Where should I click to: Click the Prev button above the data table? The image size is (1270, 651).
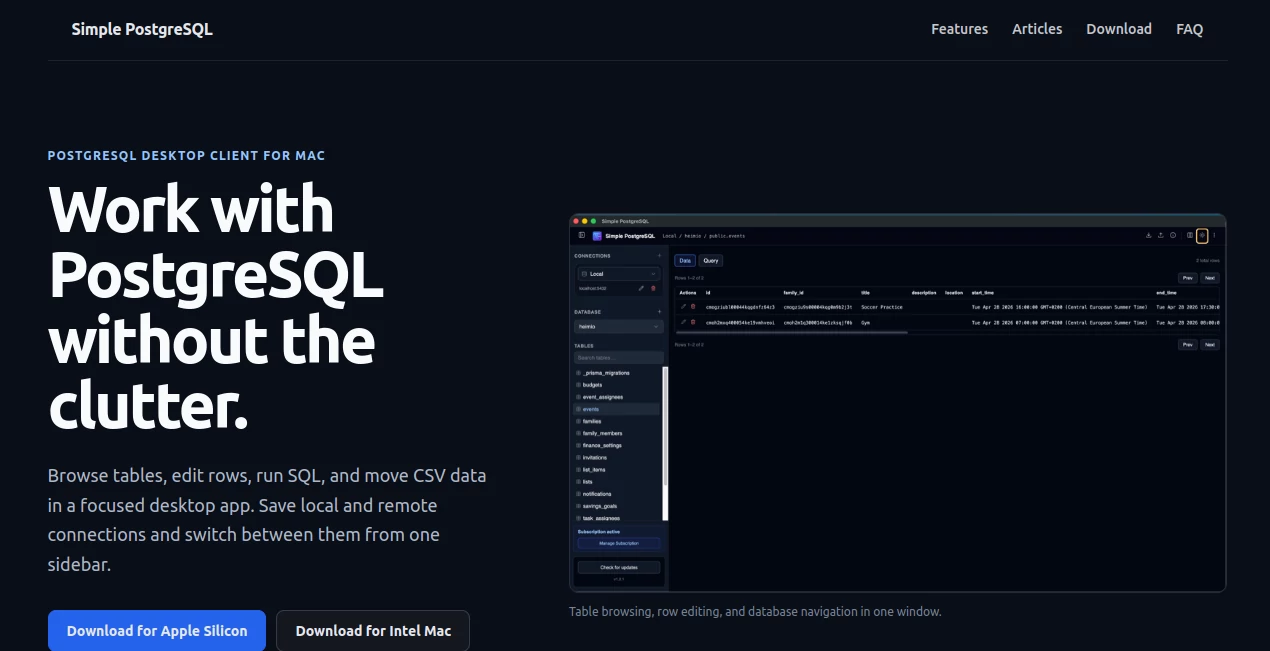click(x=1188, y=278)
